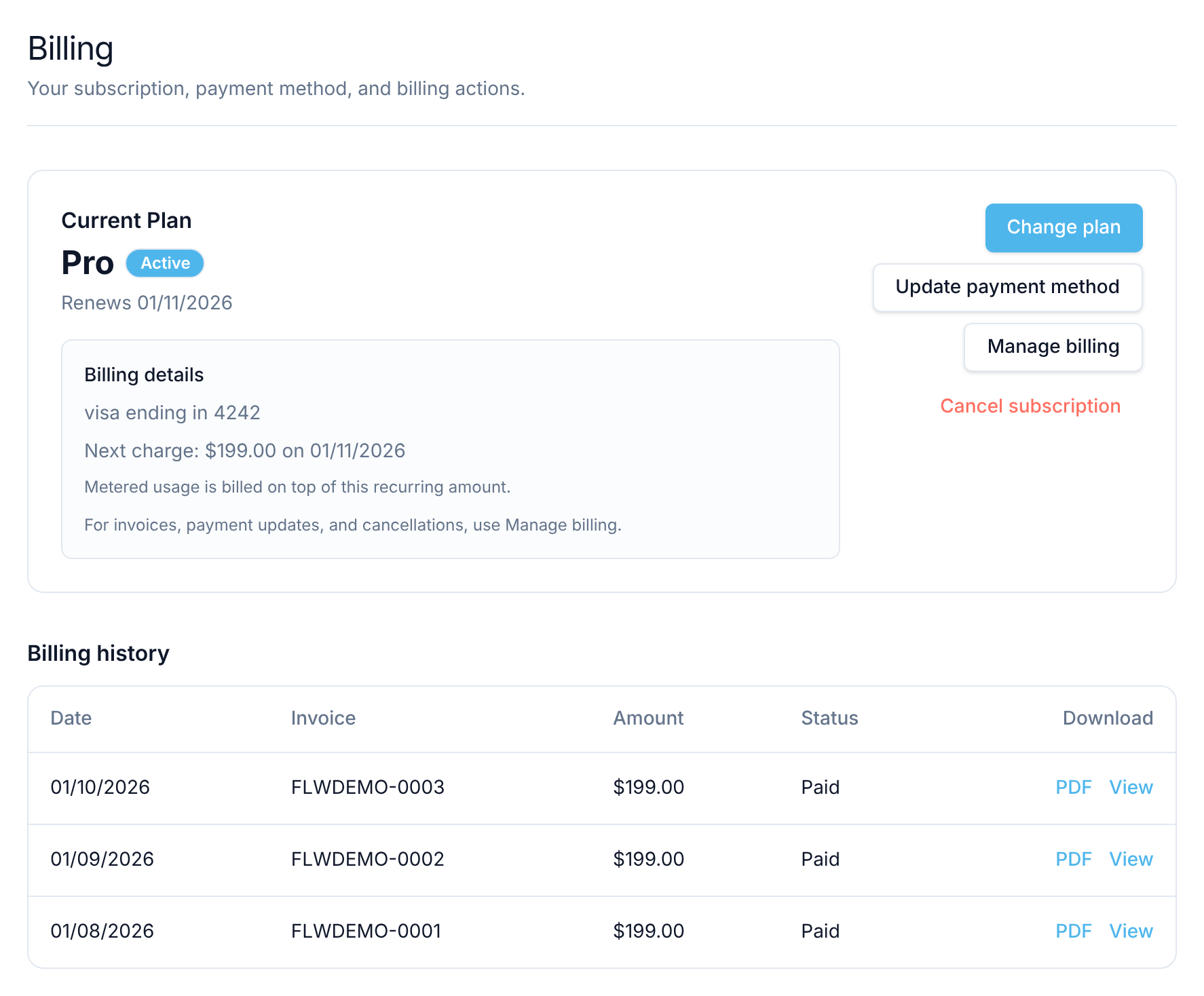The image size is (1204, 996).
Task: Click the date 01/08/2026
Action: (102, 931)
